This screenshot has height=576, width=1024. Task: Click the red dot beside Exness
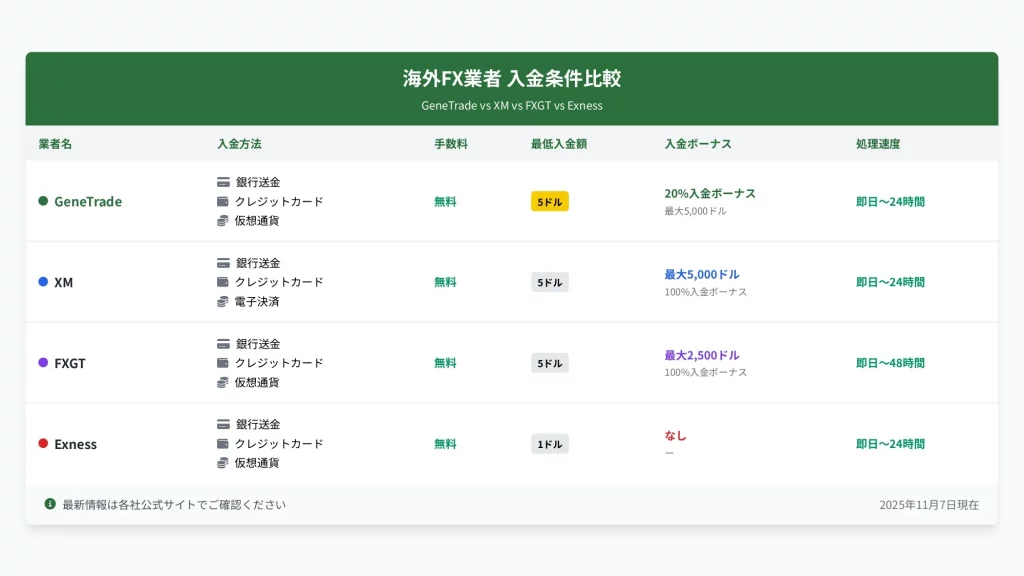click(x=43, y=443)
